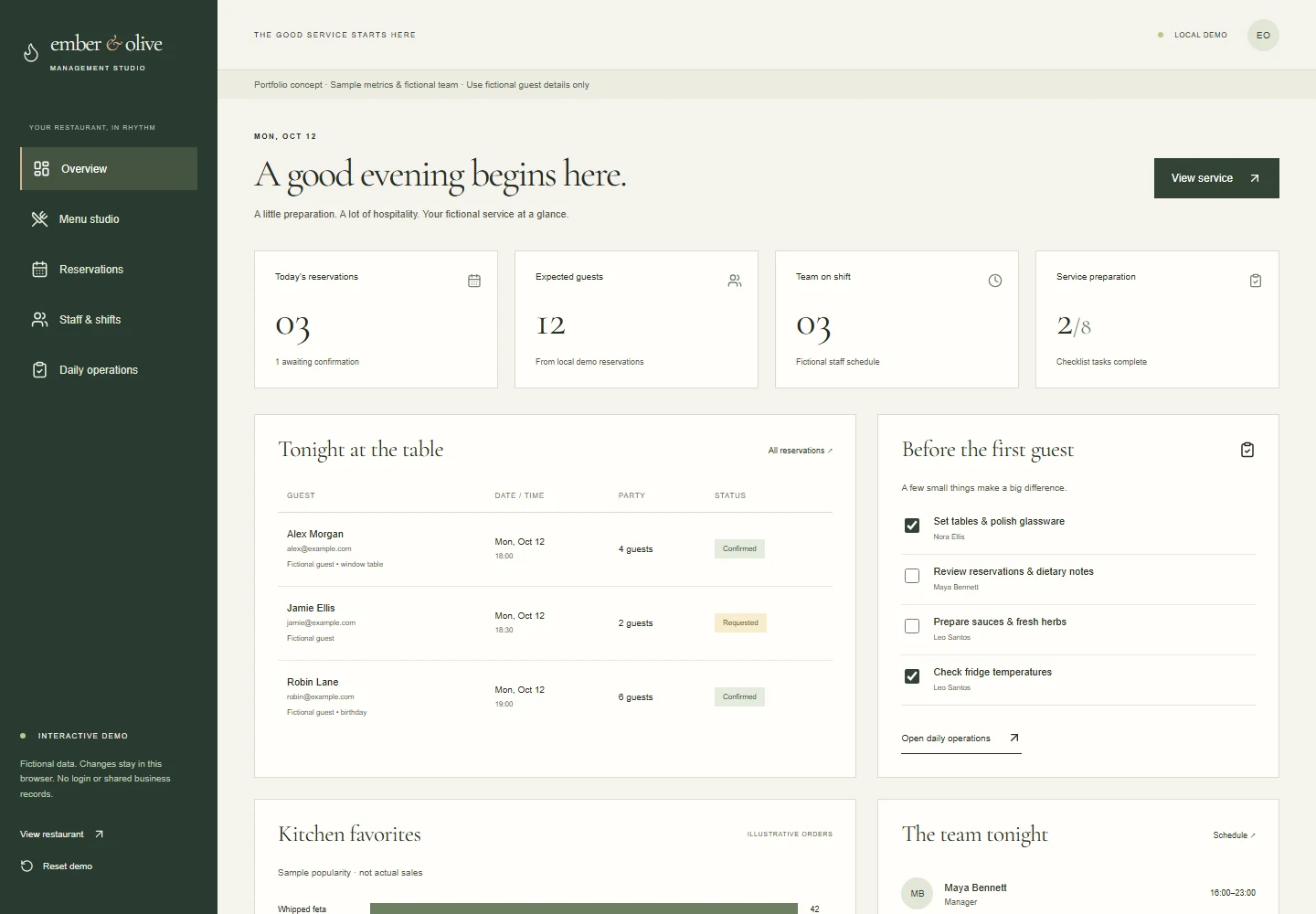Click the Menu studio utensils icon
Viewport: 1316px width, 914px height.
(39, 219)
